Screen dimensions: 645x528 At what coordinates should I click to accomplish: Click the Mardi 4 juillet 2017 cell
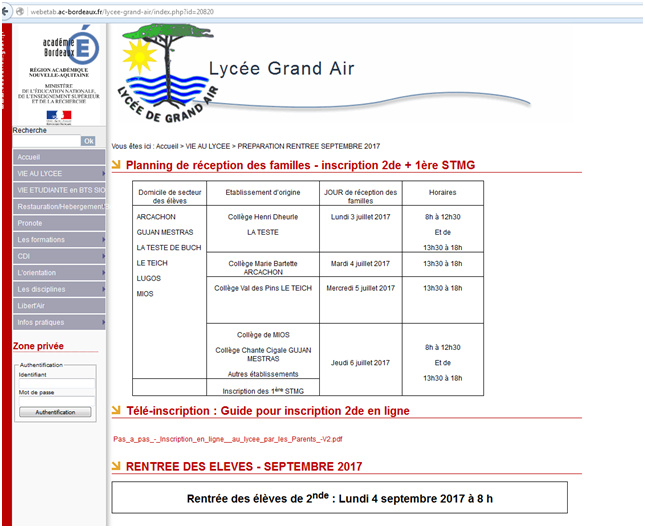point(360,264)
